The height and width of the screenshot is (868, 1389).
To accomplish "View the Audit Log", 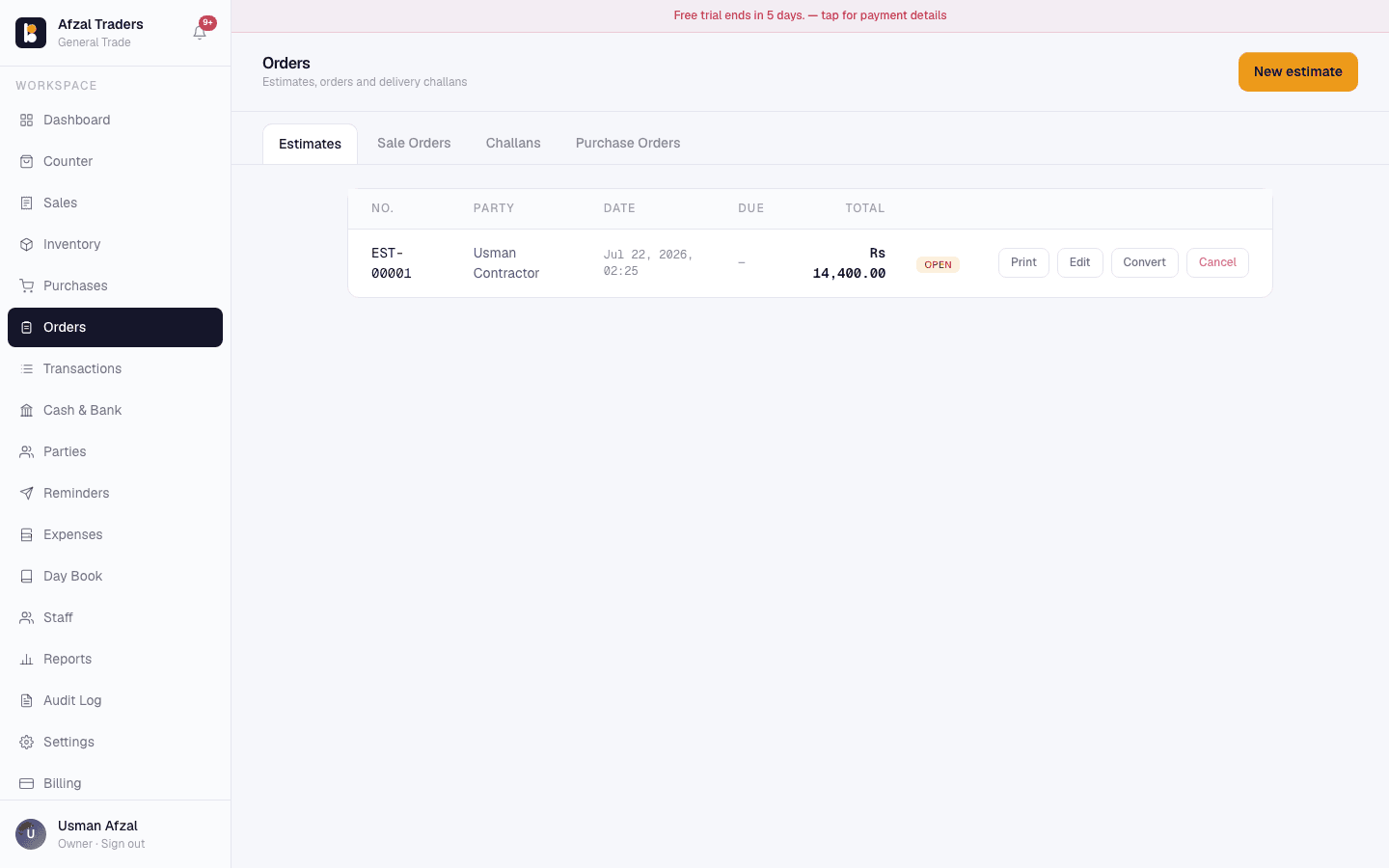I will pyautogui.click(x=115, y=701).
